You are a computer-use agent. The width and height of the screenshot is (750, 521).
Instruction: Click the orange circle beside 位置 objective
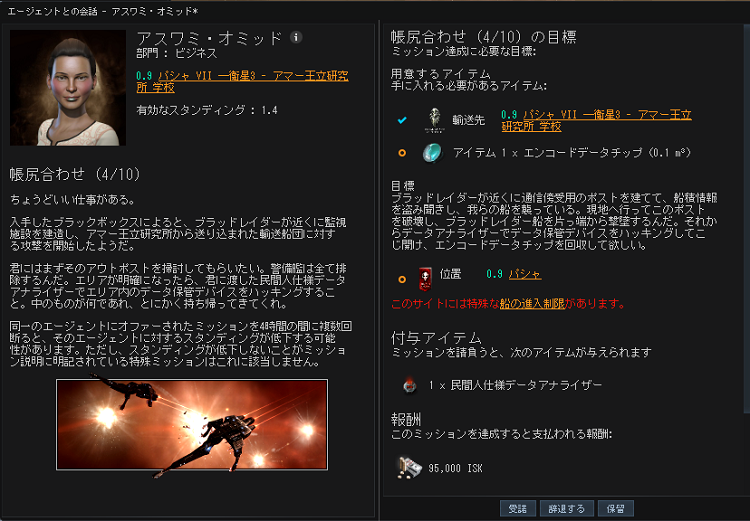(x=402, y=279)
